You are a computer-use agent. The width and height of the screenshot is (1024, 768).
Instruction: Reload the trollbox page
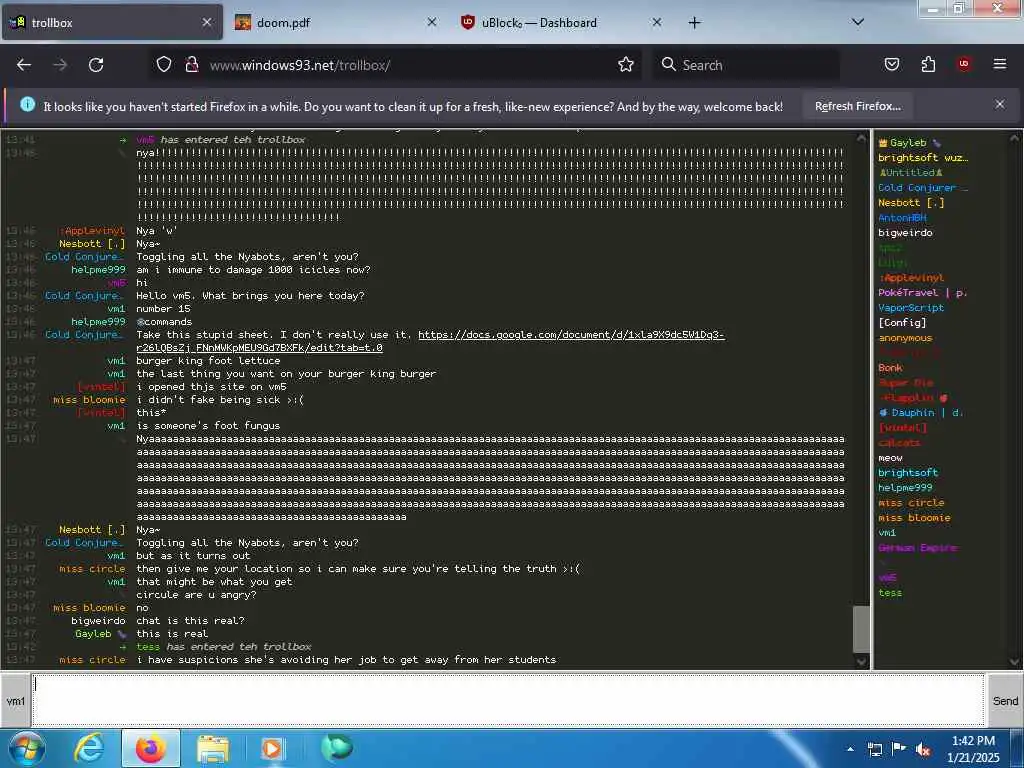click(x=96, y=65)
